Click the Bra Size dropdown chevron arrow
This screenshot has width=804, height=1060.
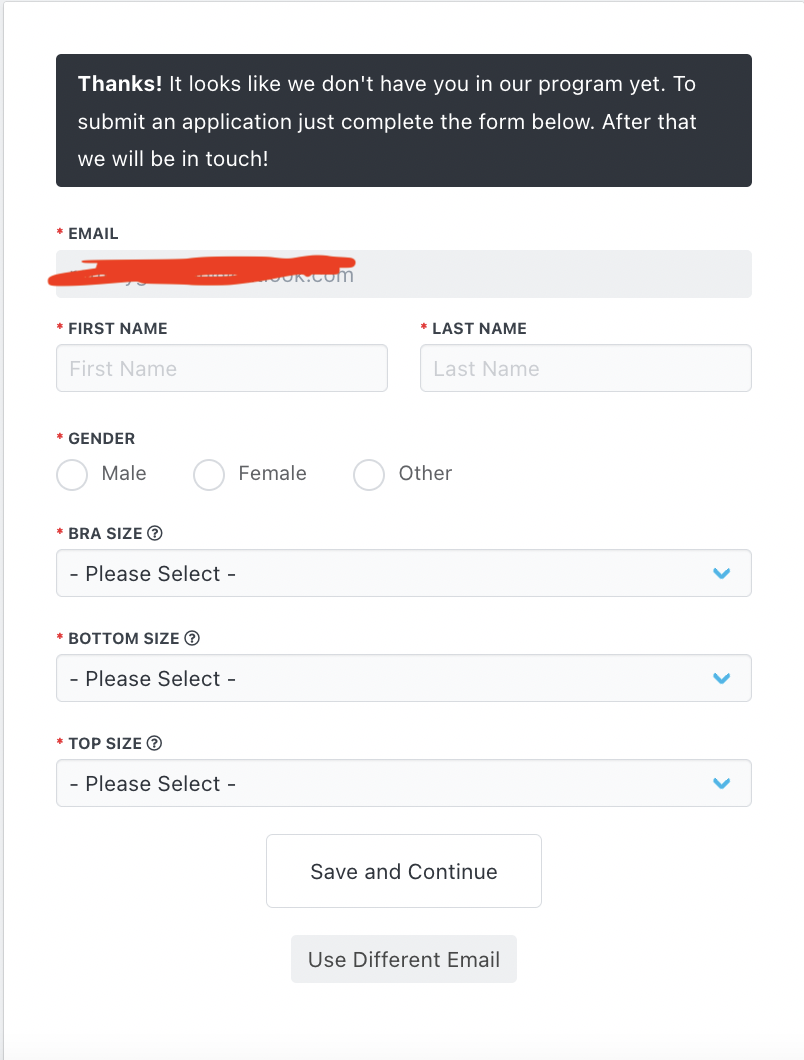722,573
